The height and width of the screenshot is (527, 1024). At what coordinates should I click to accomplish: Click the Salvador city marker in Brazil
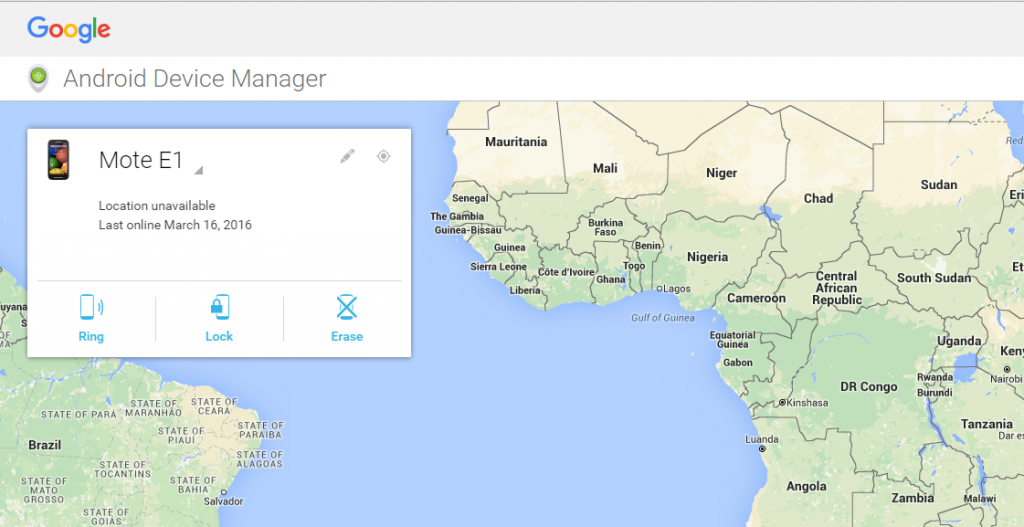click(x=223, y=493)
